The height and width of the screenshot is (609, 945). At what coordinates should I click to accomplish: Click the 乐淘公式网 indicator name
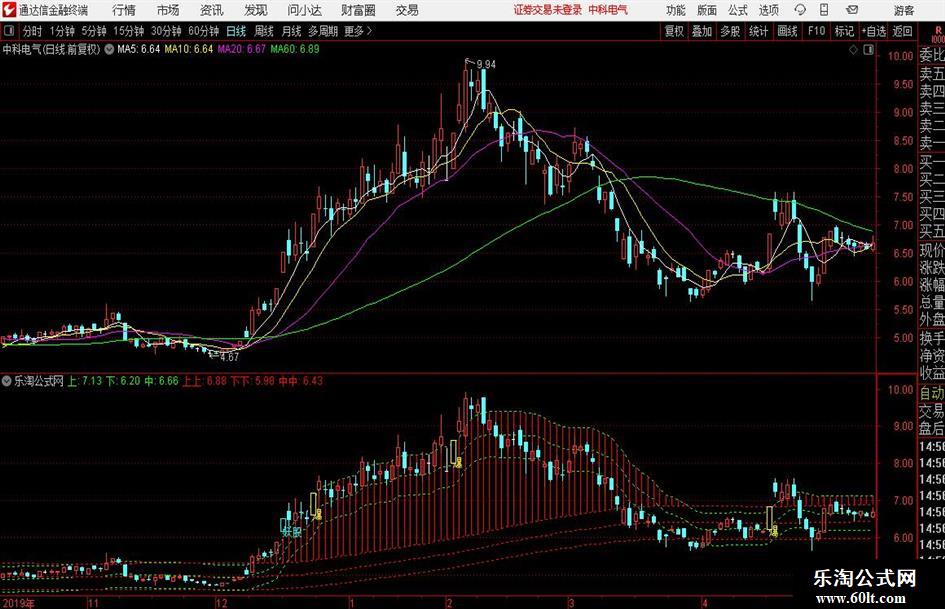tap(39, 381)
